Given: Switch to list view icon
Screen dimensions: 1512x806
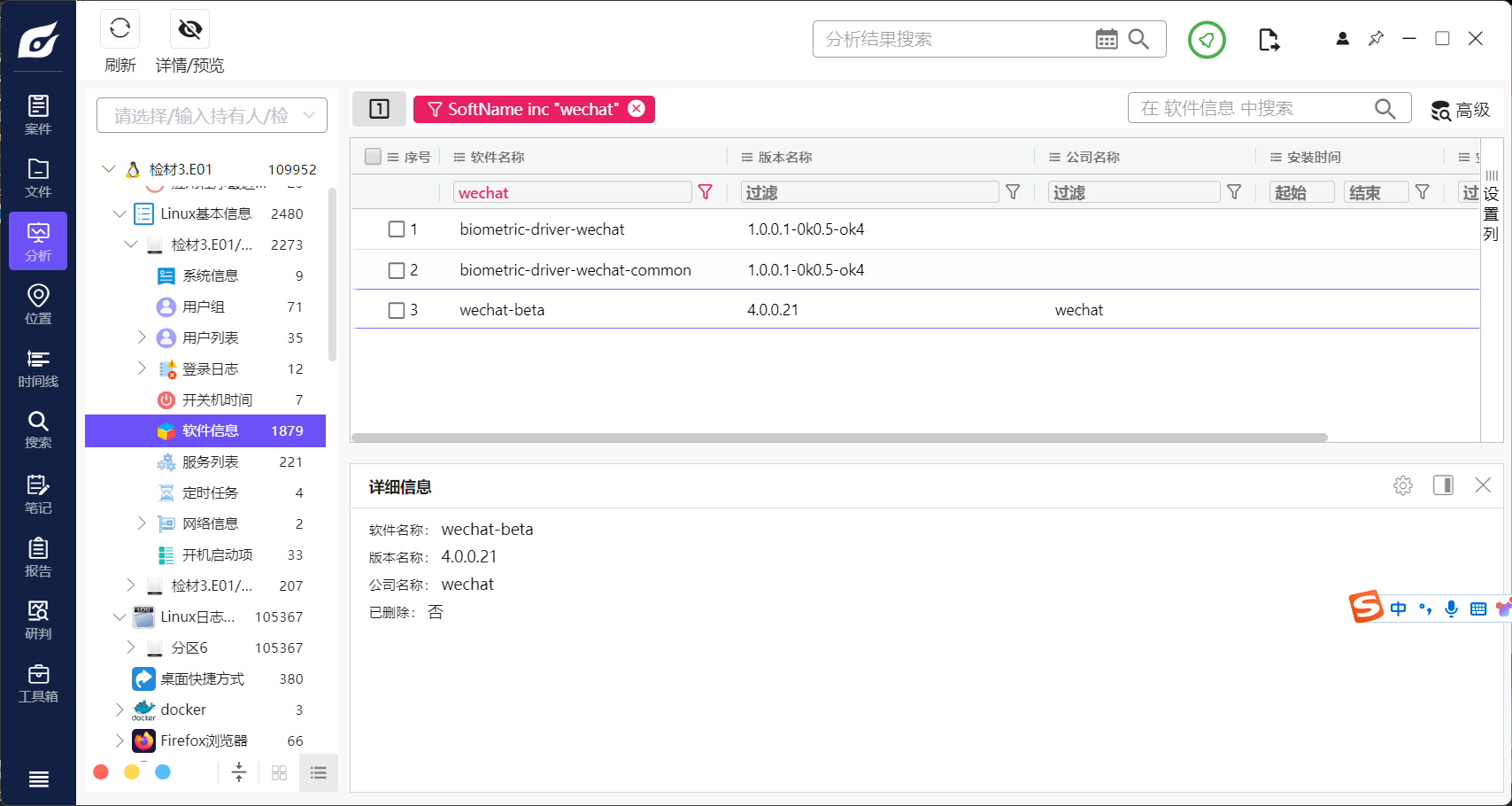Looking at the screenshot, I should (319, 773).
